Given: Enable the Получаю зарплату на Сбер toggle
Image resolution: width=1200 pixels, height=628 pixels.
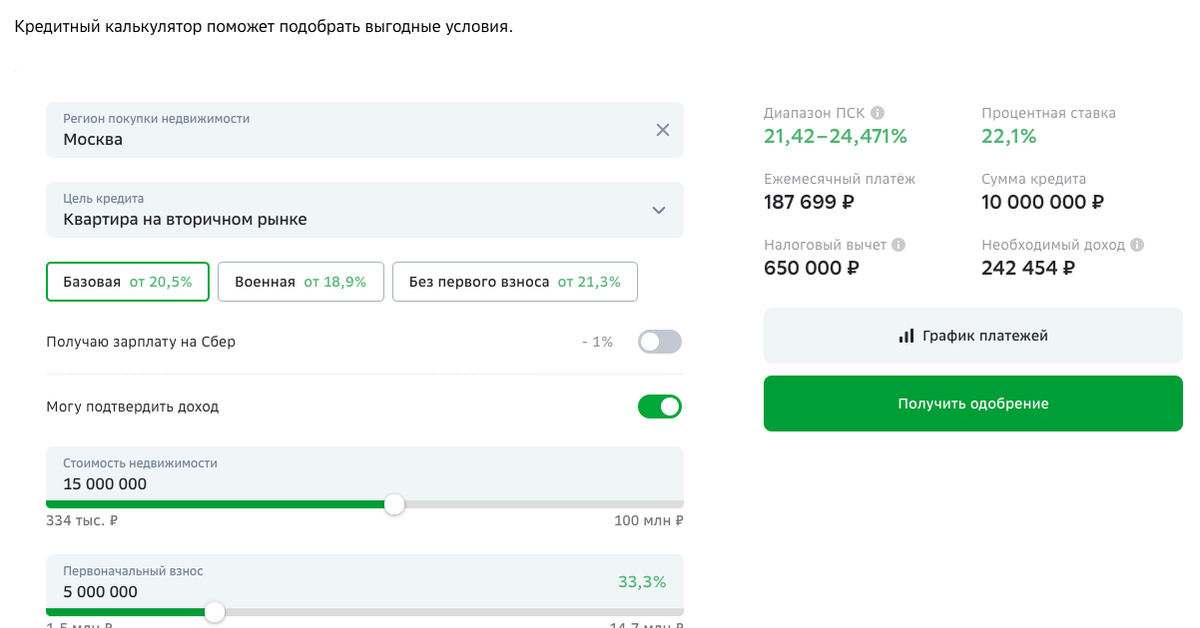Looking at the screenshot, I should tap(660, 342).
